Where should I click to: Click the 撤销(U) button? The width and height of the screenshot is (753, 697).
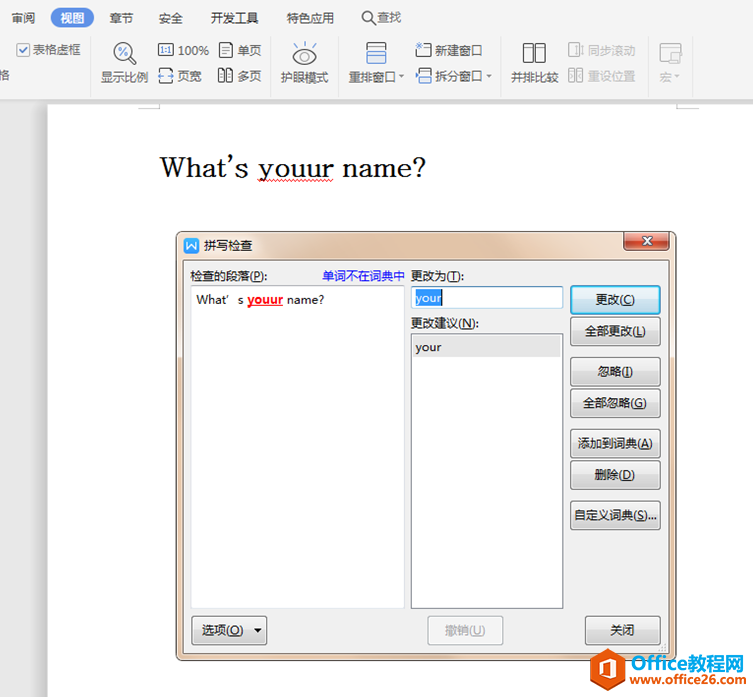coord(465,630)
